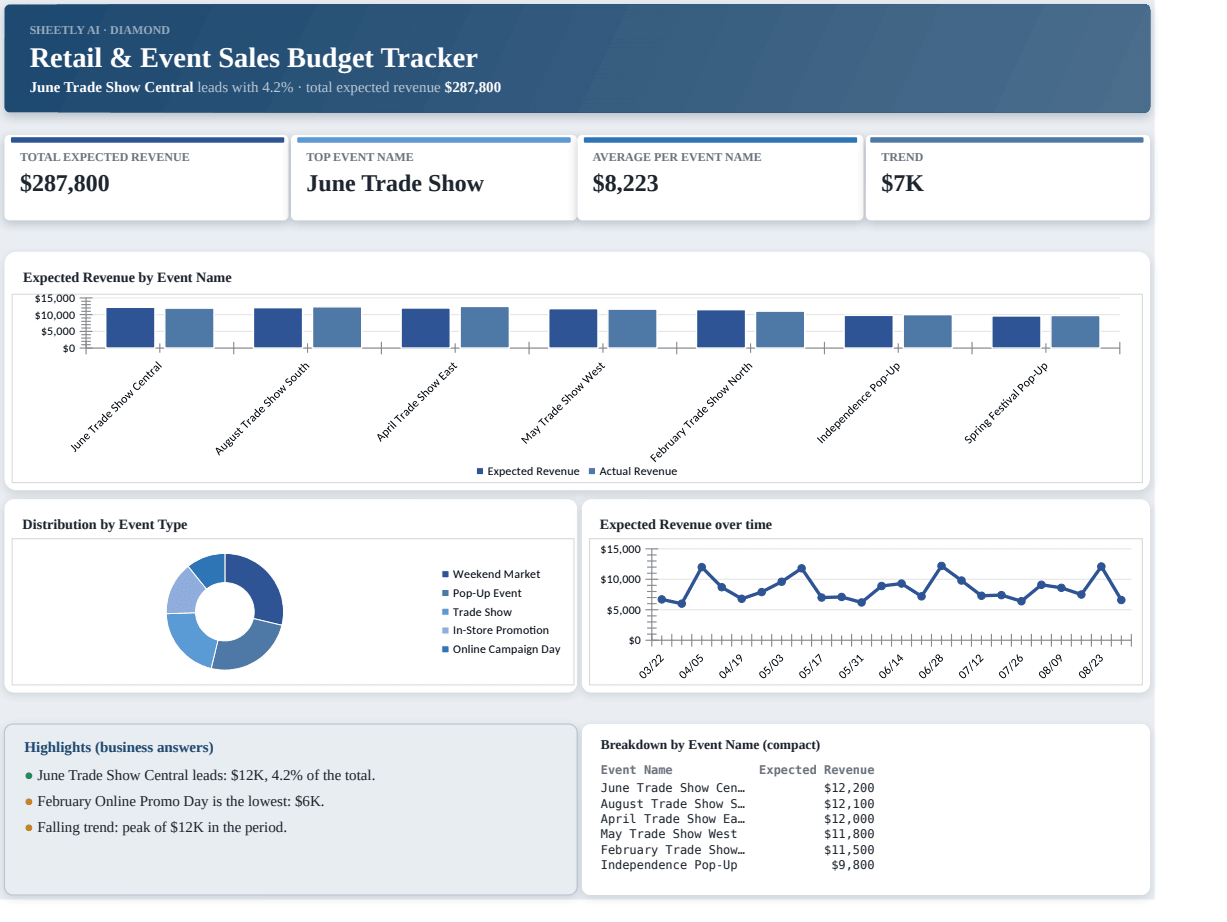Click the April Trade Show East axis label
The width and height of the screenshot is (1227, 922).
416,402
